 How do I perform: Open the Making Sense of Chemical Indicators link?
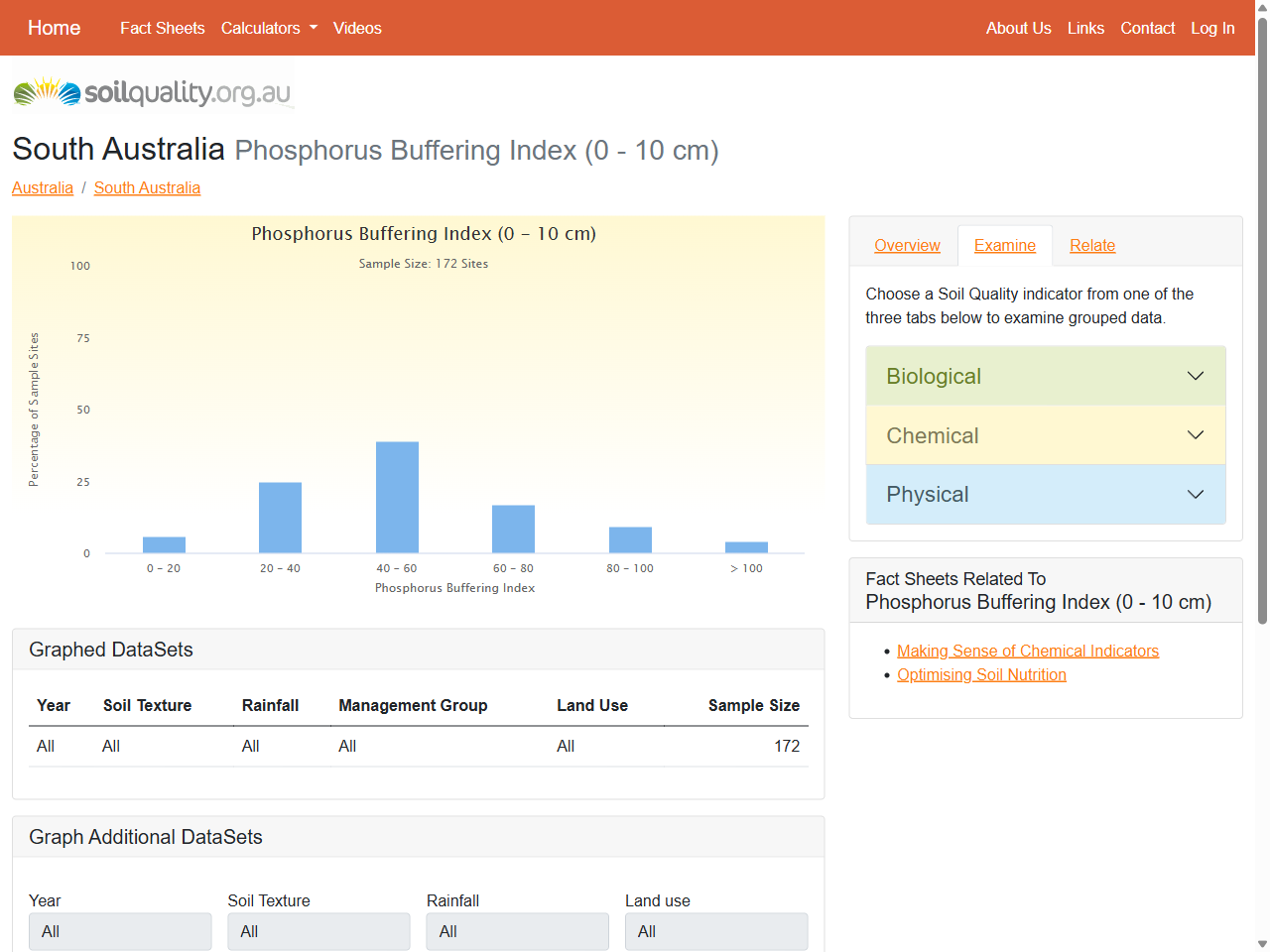tap(1028, 651)
